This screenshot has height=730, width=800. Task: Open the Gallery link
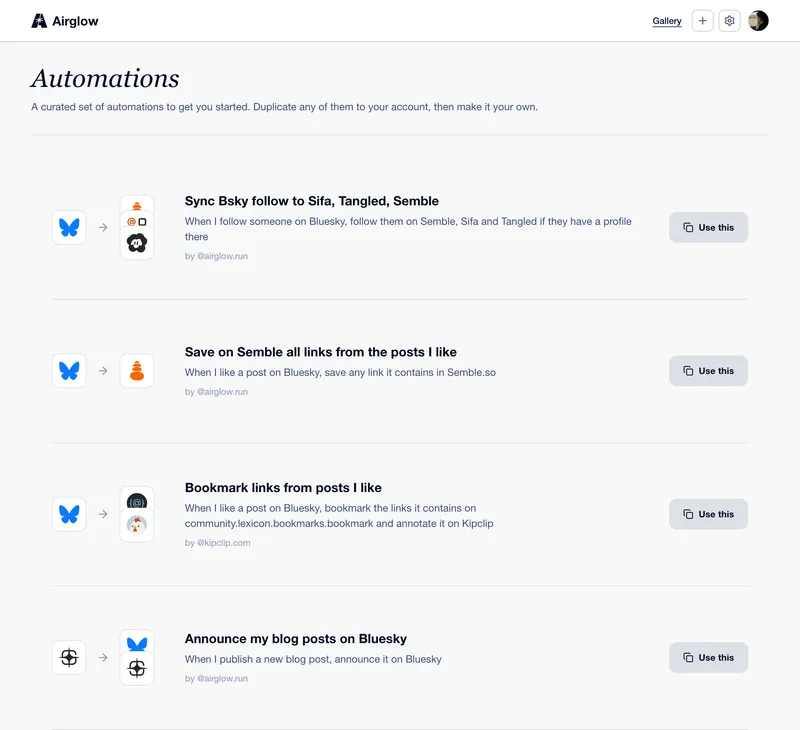coord(667,21)
